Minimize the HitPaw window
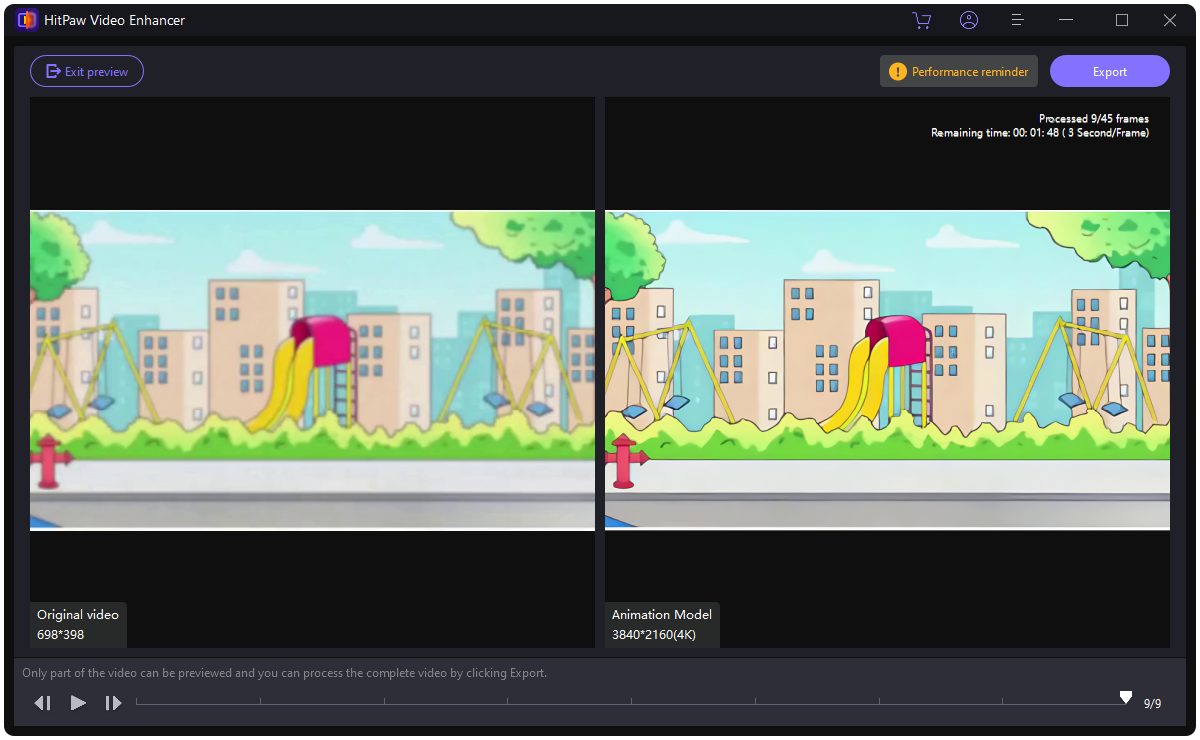This screenshot has width=1200, height=740. point(1067,20)
